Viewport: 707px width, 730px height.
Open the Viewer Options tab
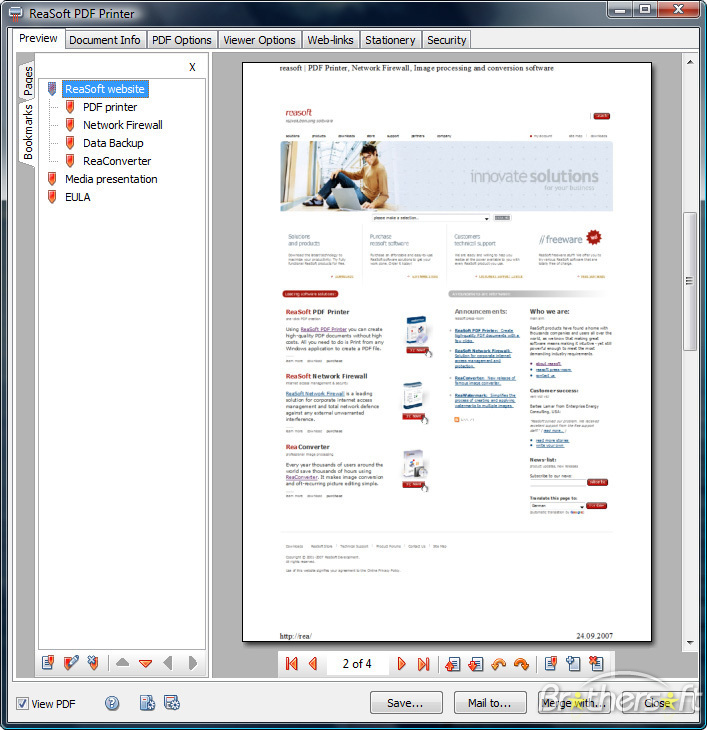pos(259,40)
